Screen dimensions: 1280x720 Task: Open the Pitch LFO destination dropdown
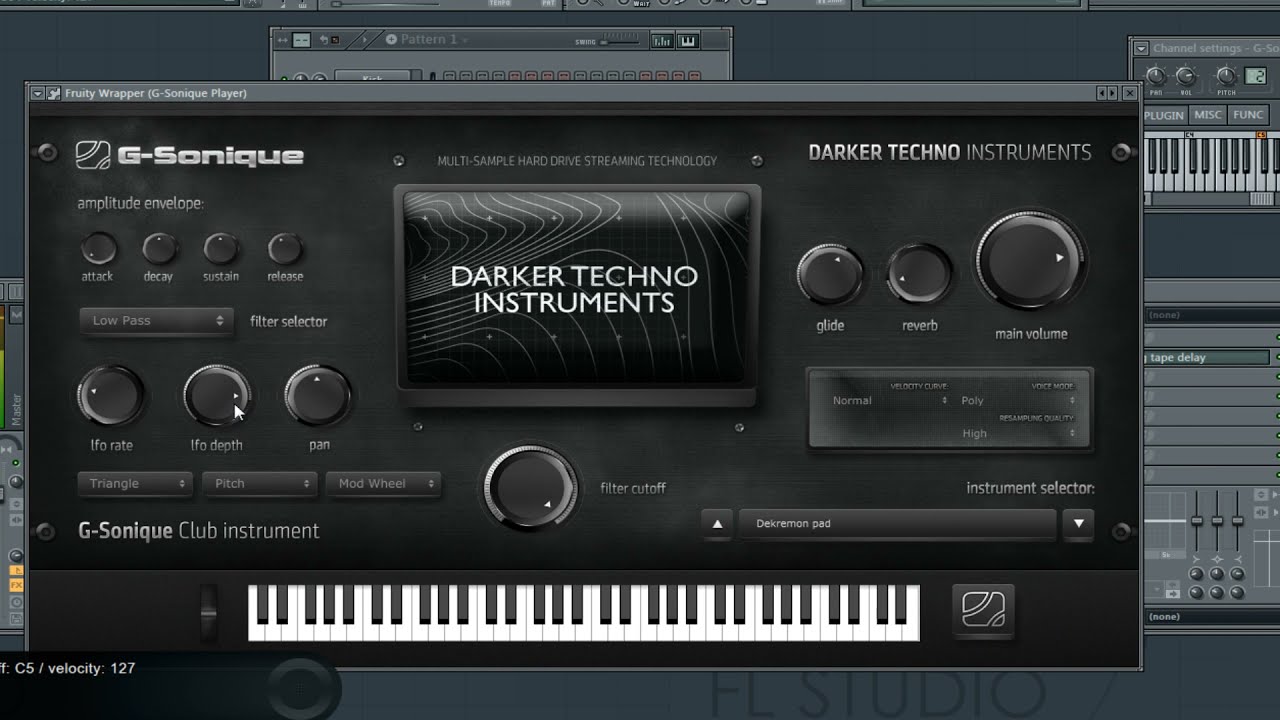point(259,484)
